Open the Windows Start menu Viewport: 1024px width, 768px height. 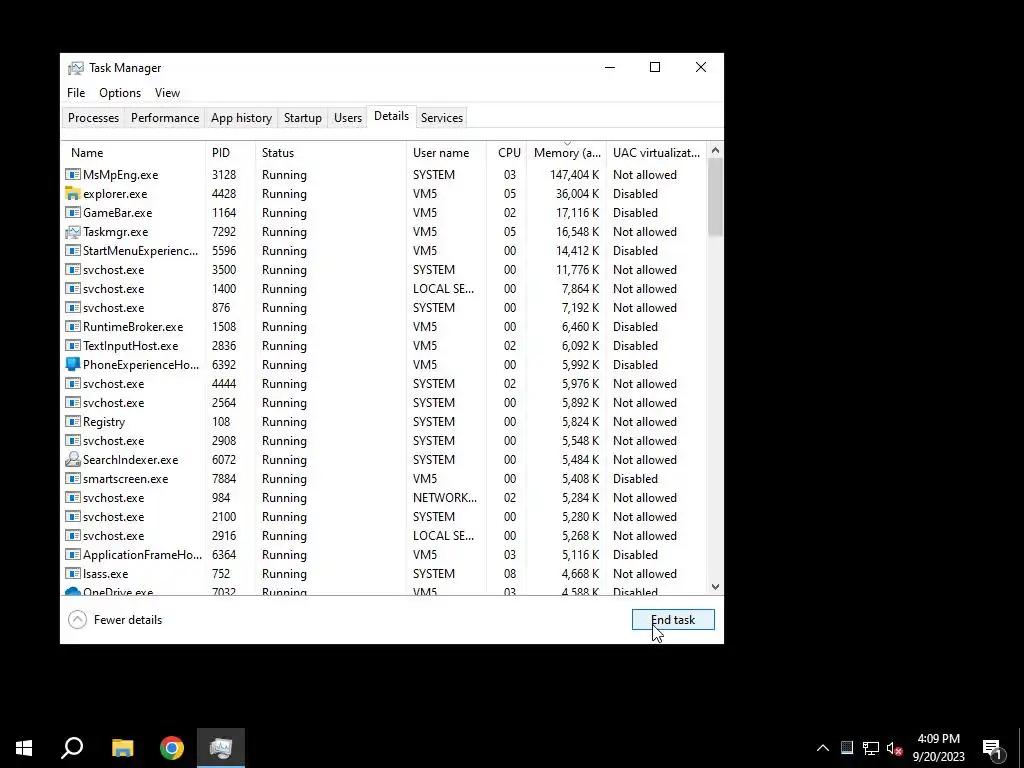click(x=24, y=748)
